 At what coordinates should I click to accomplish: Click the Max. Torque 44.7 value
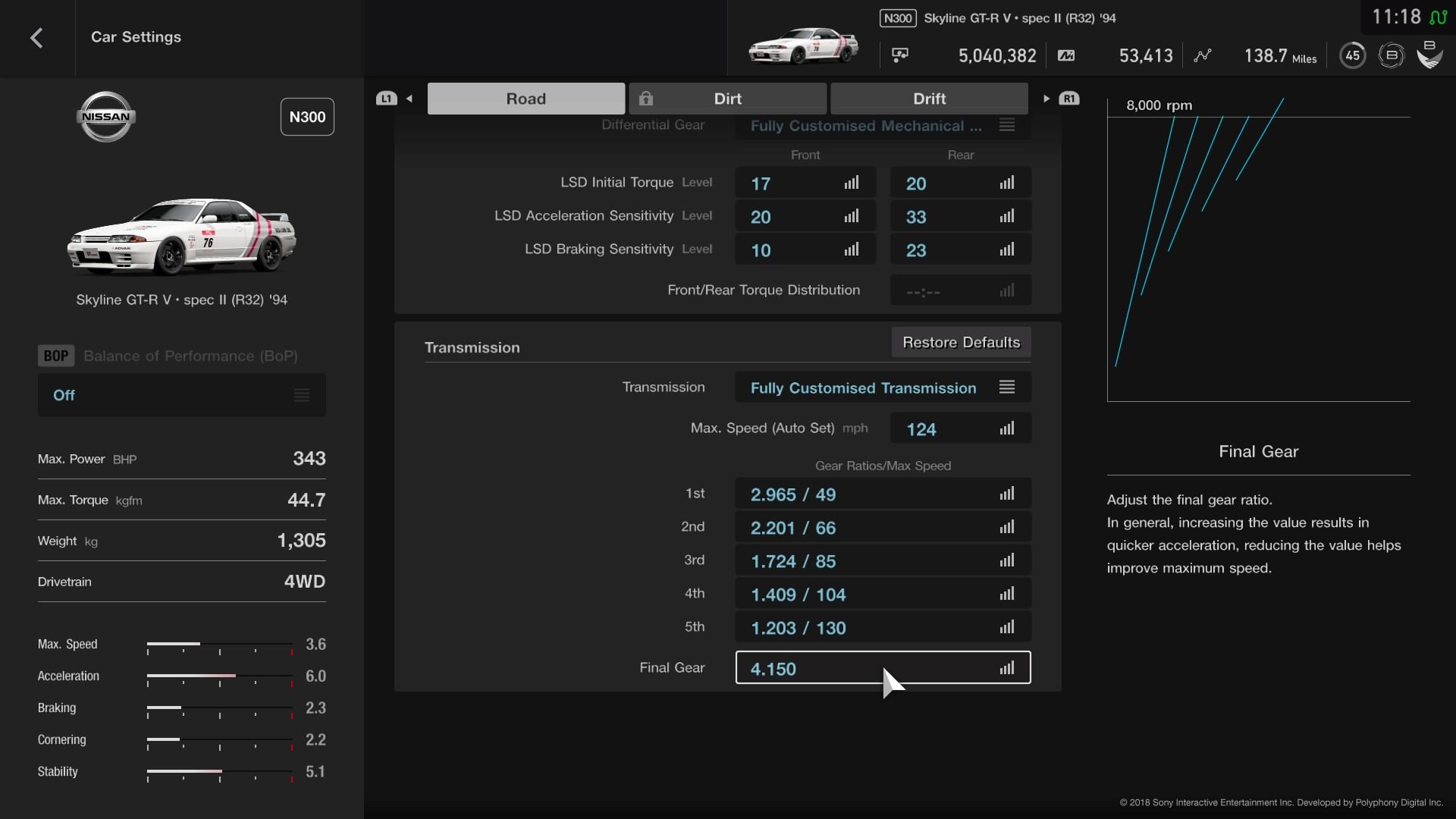[x=306, y=500]
